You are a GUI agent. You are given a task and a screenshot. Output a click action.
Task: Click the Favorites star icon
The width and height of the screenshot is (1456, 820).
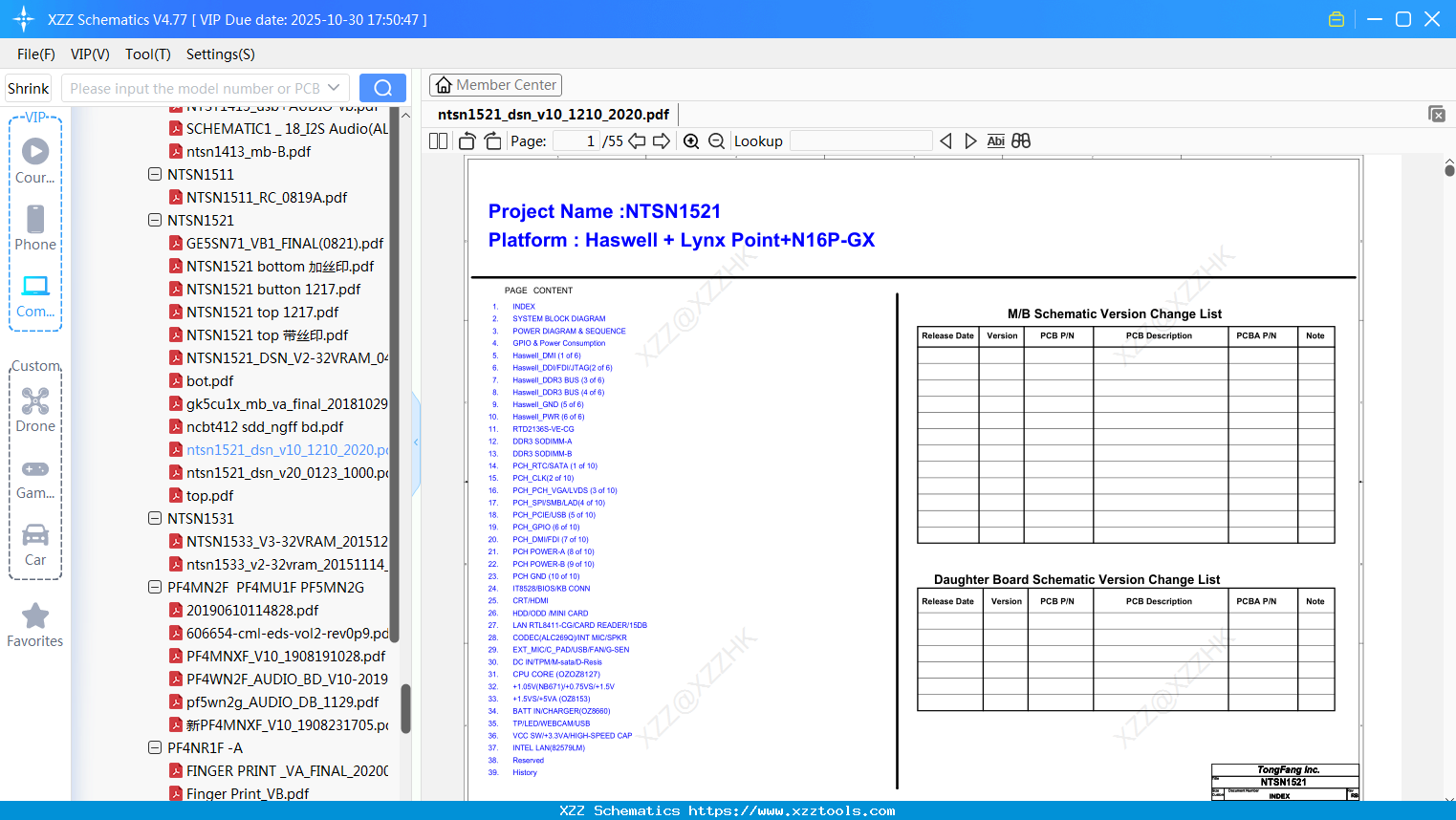35,615
